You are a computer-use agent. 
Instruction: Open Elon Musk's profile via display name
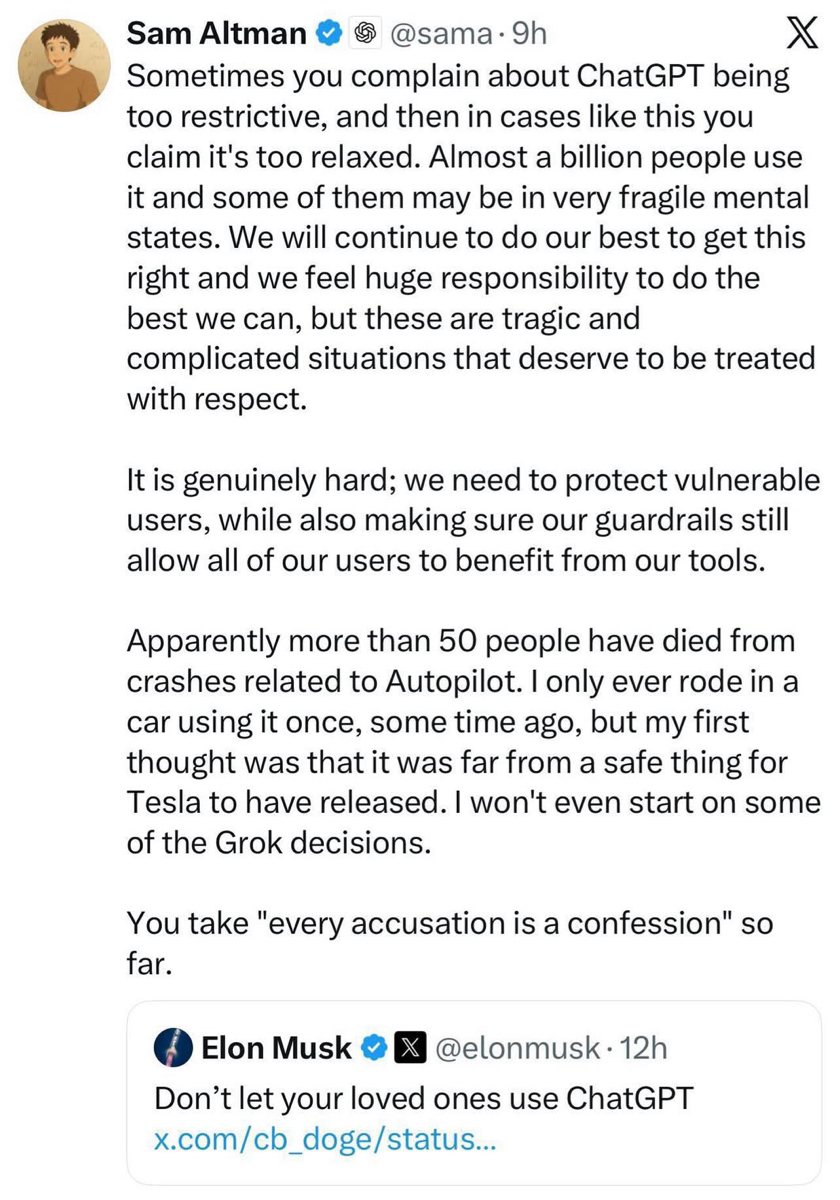pos(276,1049)
